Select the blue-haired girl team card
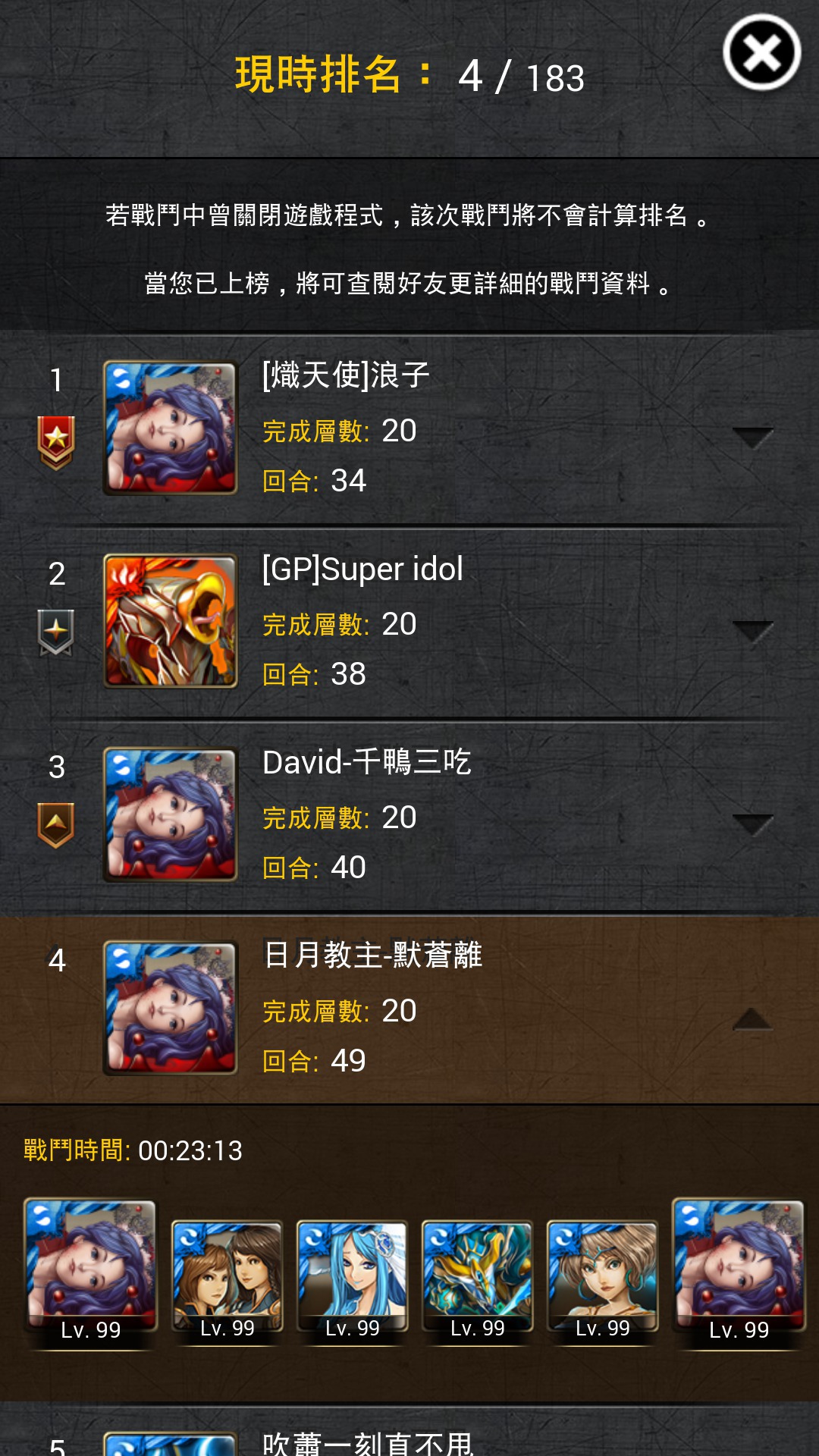This screenshot has width=819, height=1456. tap(352, 1282)
